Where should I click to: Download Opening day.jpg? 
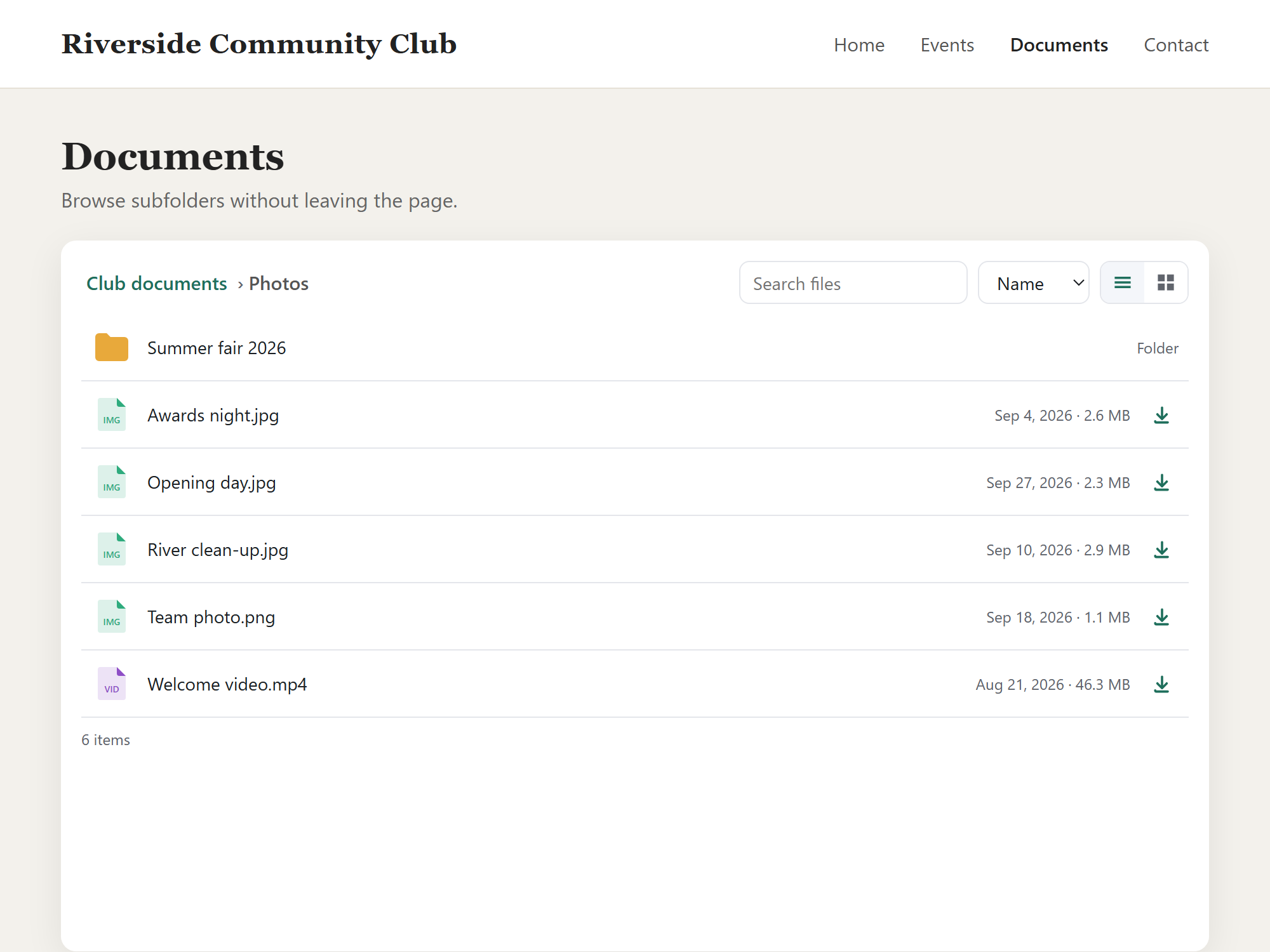tap(1161, 483)
